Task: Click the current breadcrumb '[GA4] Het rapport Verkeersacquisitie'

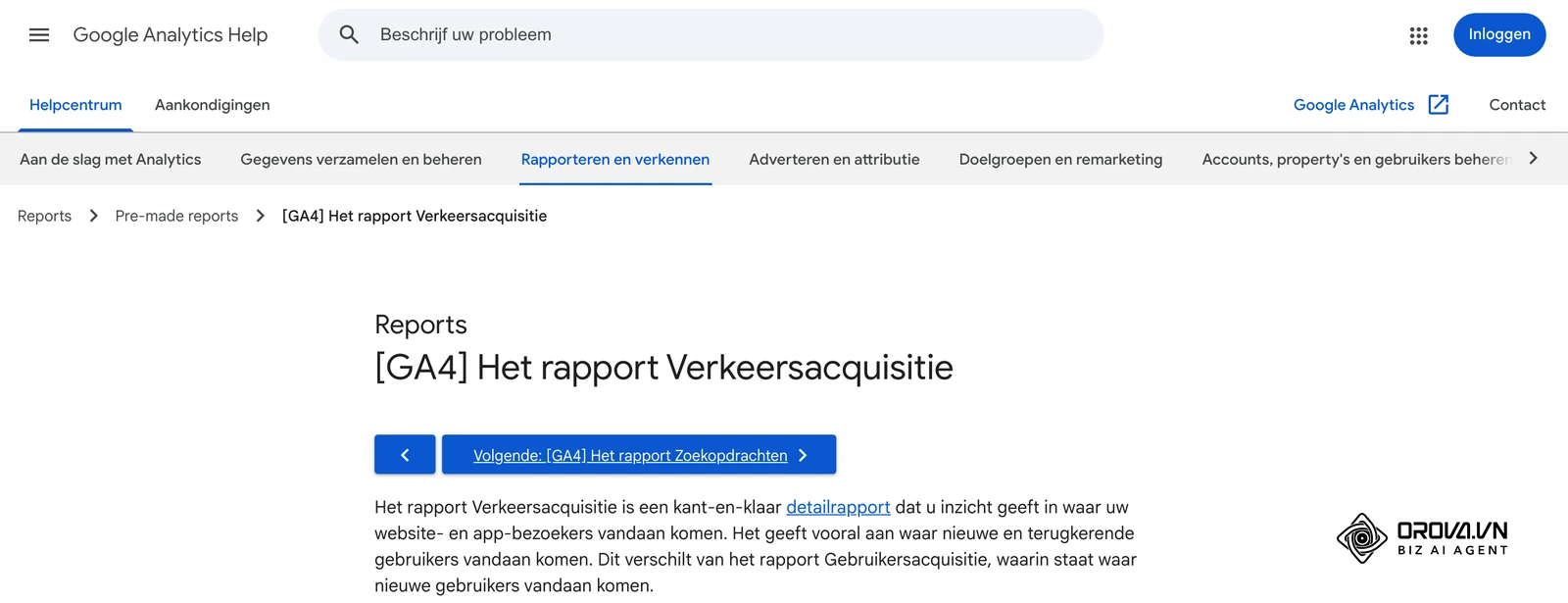Action: [x=415, y=216]
